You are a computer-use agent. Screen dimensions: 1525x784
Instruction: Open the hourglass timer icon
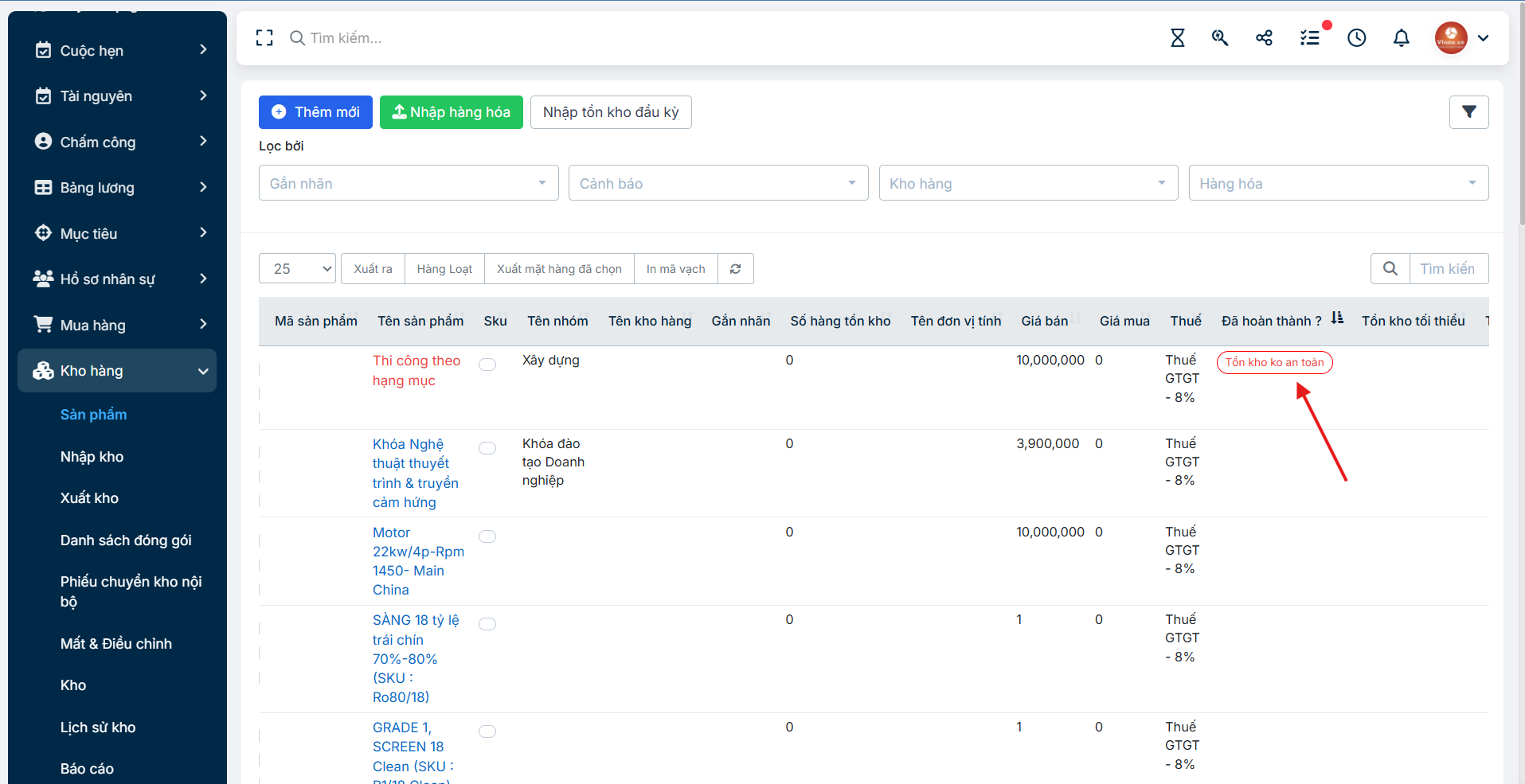click(x=1177, y=37)
